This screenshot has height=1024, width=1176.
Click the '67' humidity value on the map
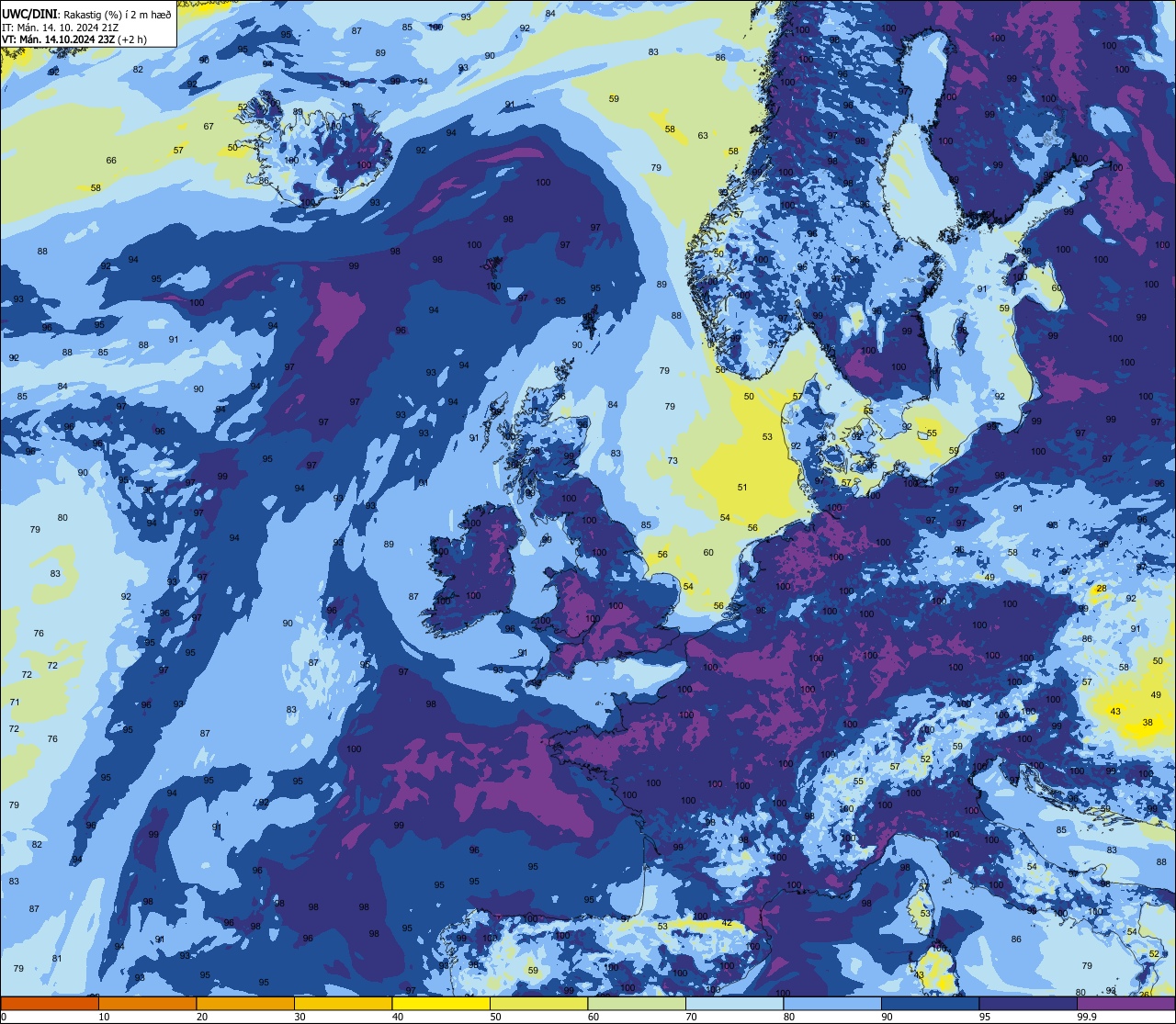[209, 127]
